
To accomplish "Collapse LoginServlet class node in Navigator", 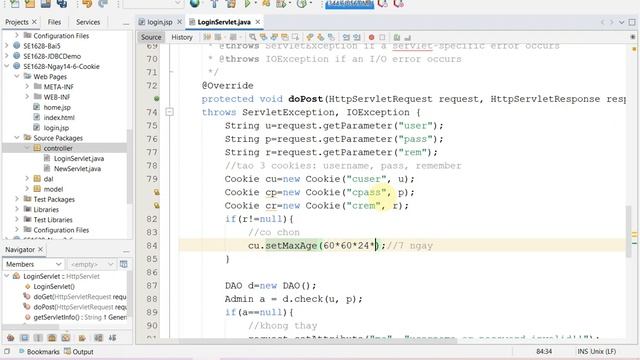I will click(7, 276).
